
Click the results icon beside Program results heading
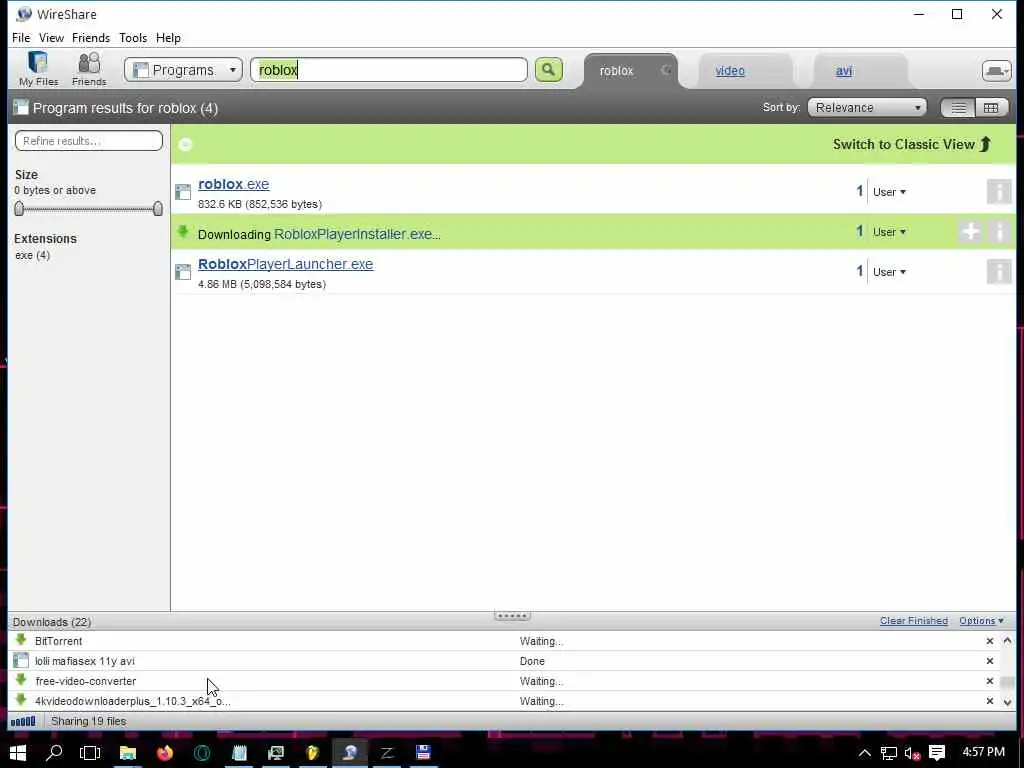point(21,108)
